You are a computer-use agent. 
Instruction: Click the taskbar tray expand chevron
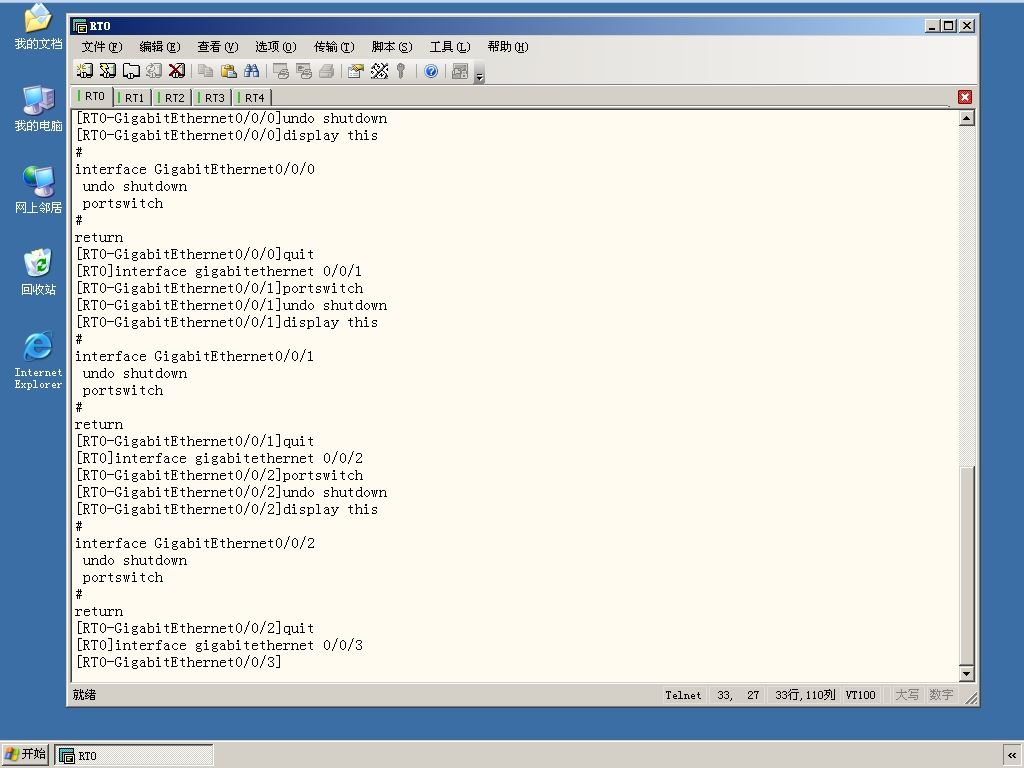click(x=1012, y=756)
